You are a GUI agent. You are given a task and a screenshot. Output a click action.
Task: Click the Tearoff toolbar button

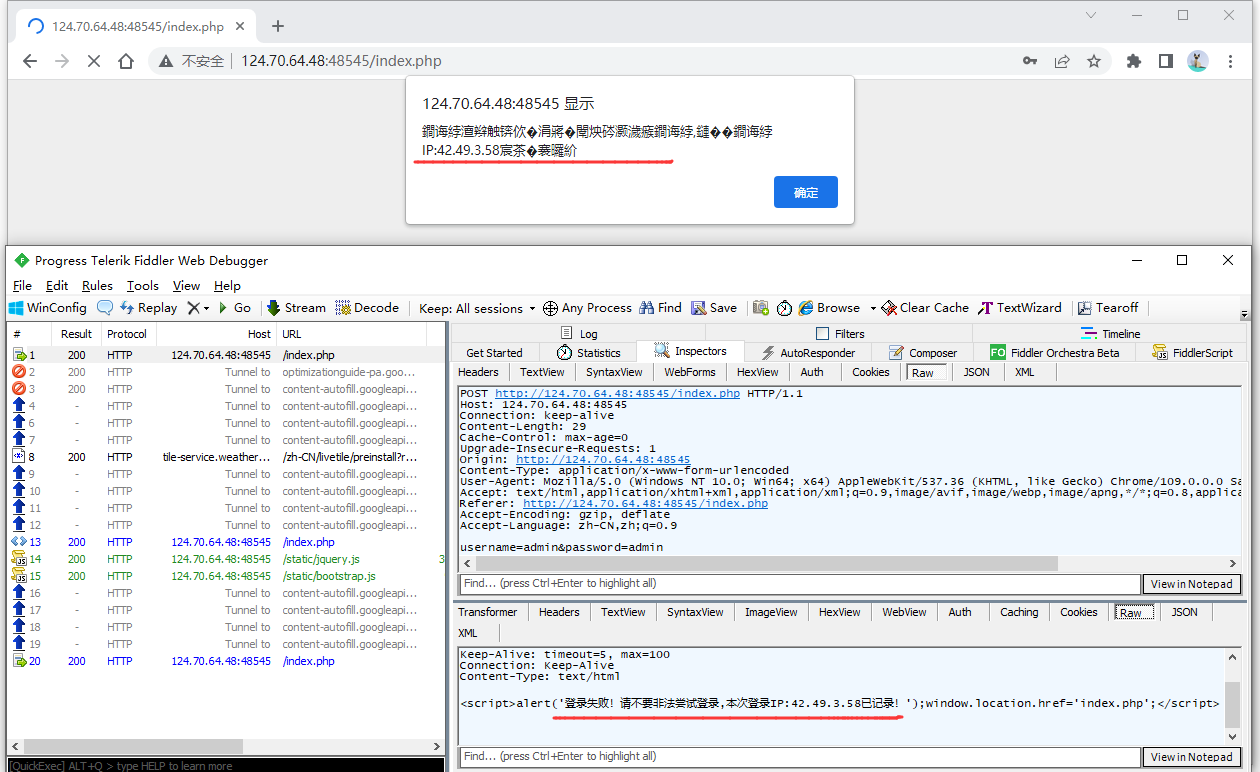point(1108,308)
